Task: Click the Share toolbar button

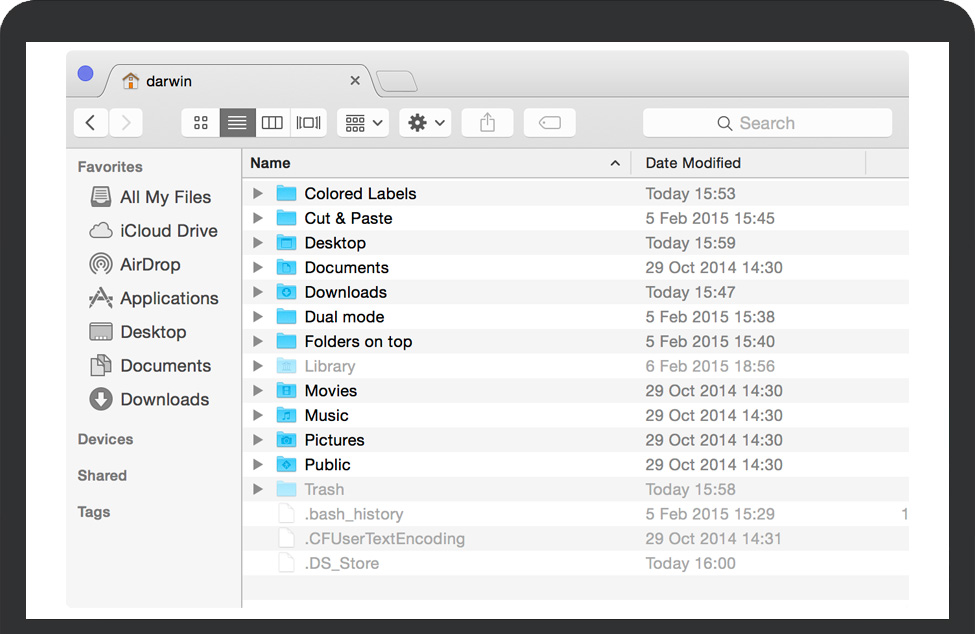Action: (487, 123)
